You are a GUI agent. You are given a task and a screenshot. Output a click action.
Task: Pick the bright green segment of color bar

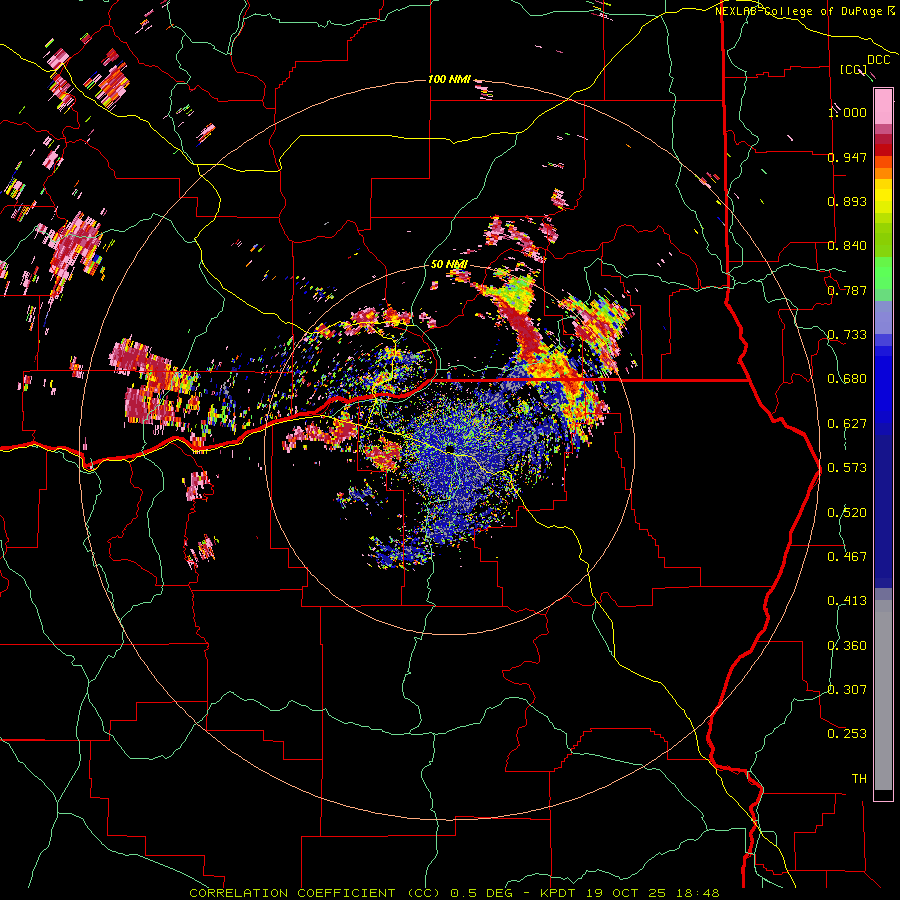pyautogui.click(x=883, y=273)
